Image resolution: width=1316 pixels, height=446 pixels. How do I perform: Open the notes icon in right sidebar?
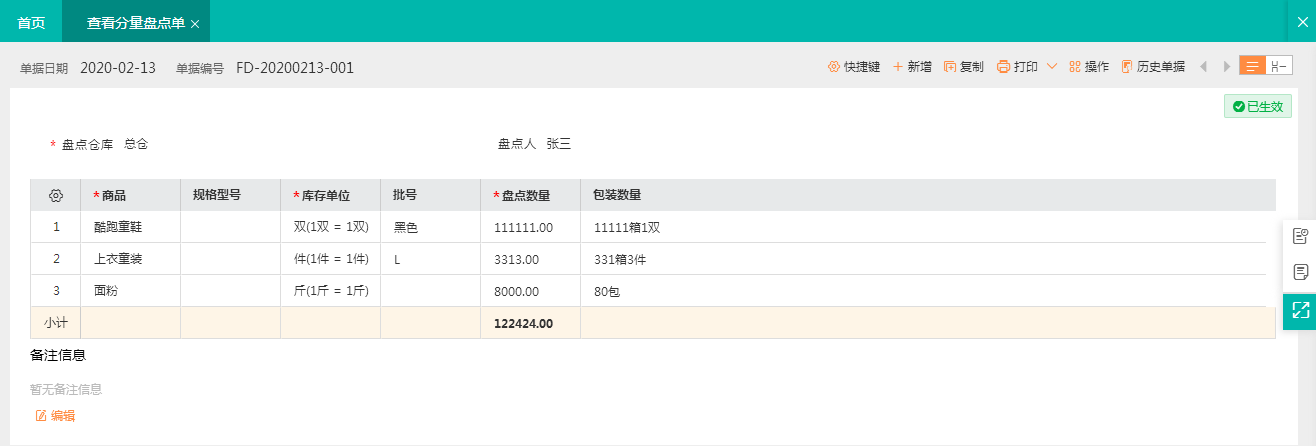coord(1300,272)
